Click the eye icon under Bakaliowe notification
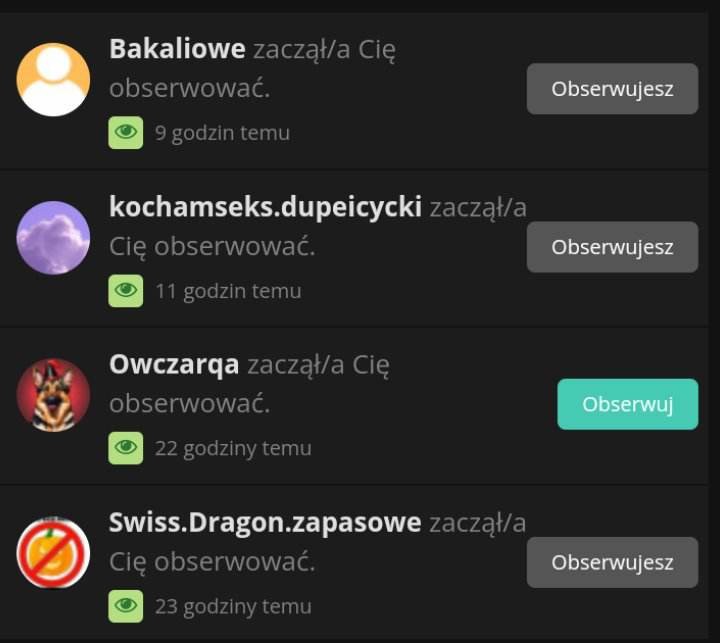The image size is (720, 643). pos(126,133)
